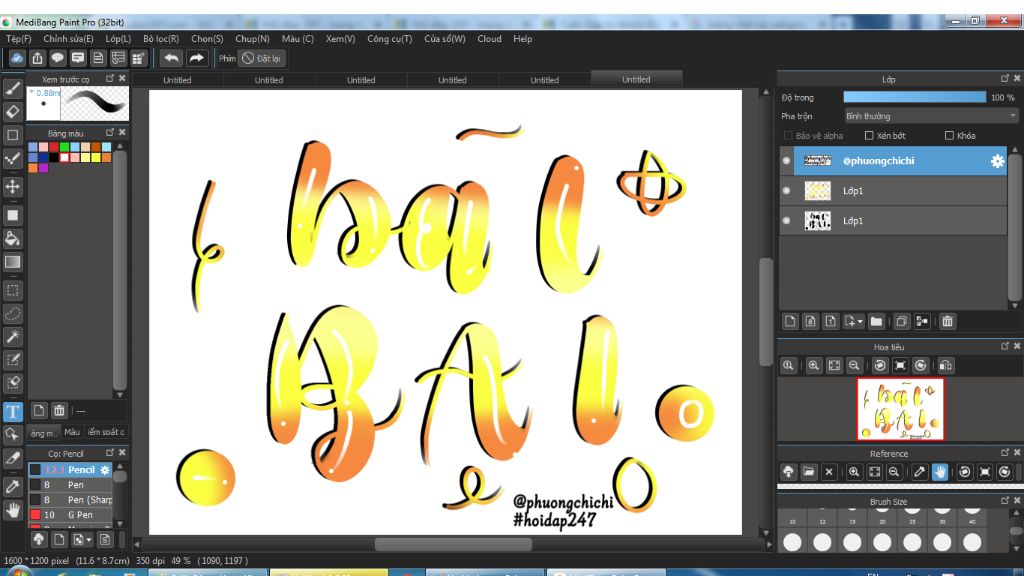Add a new layer in Lớp panel
Screen dimensions: 1024x576
(x=790, y=321)
